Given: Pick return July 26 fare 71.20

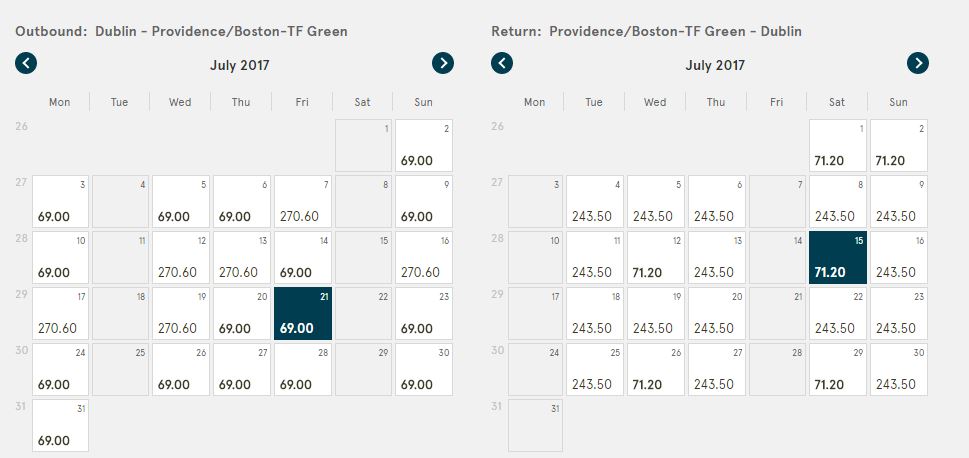Looking at the screenshot, I should (656, 370).
